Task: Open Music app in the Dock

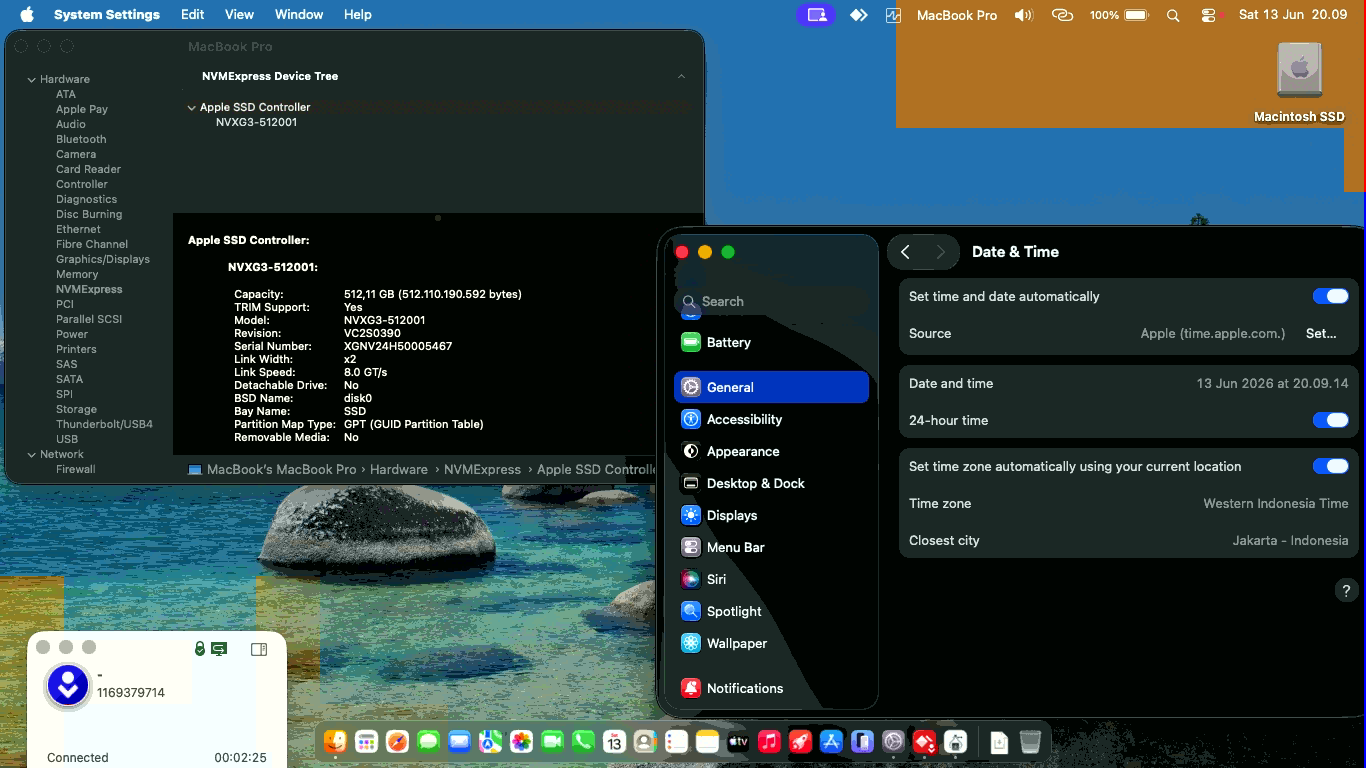Action: tap(769, 741)
